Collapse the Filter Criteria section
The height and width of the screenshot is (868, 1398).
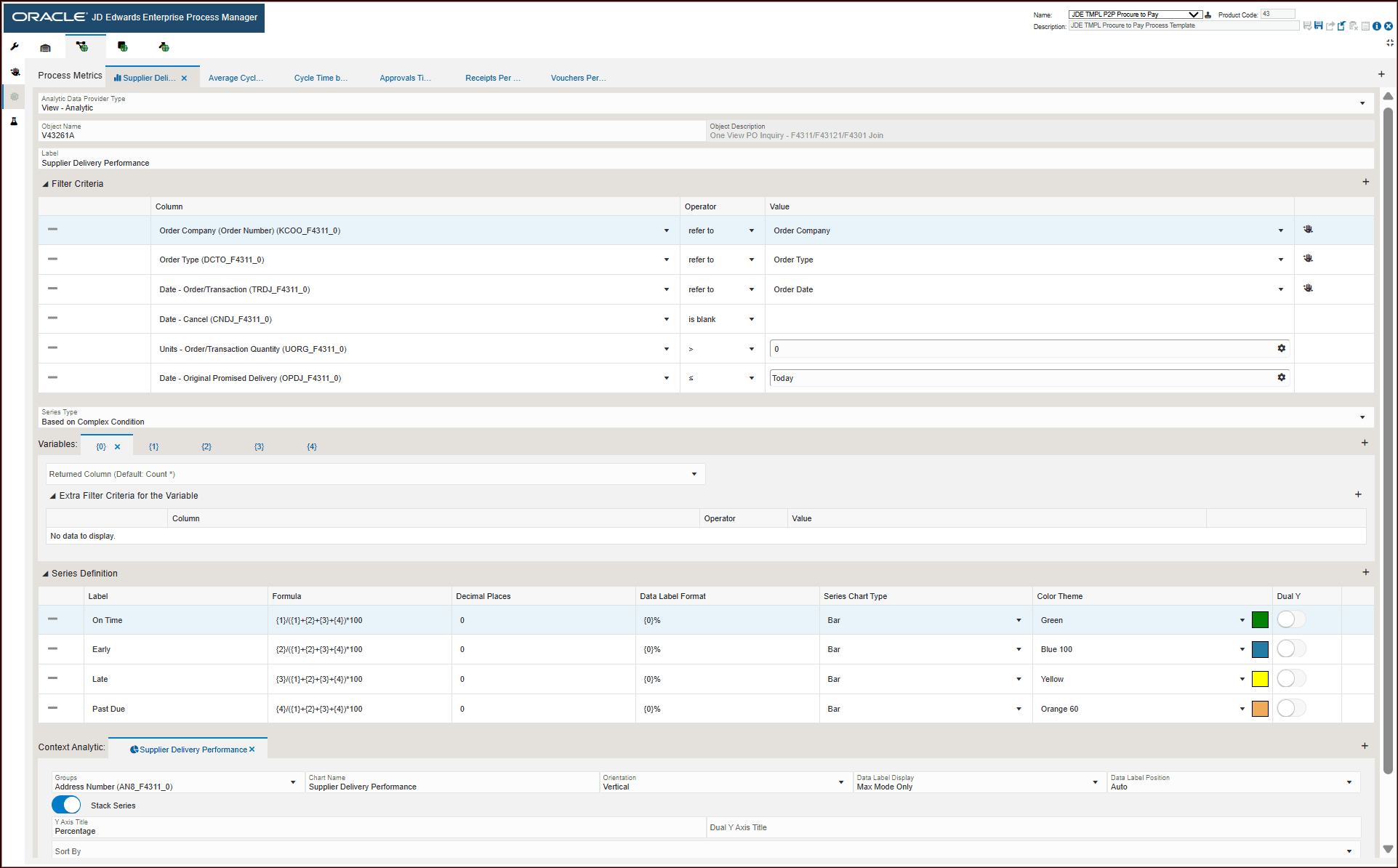(x=45, y=183)
